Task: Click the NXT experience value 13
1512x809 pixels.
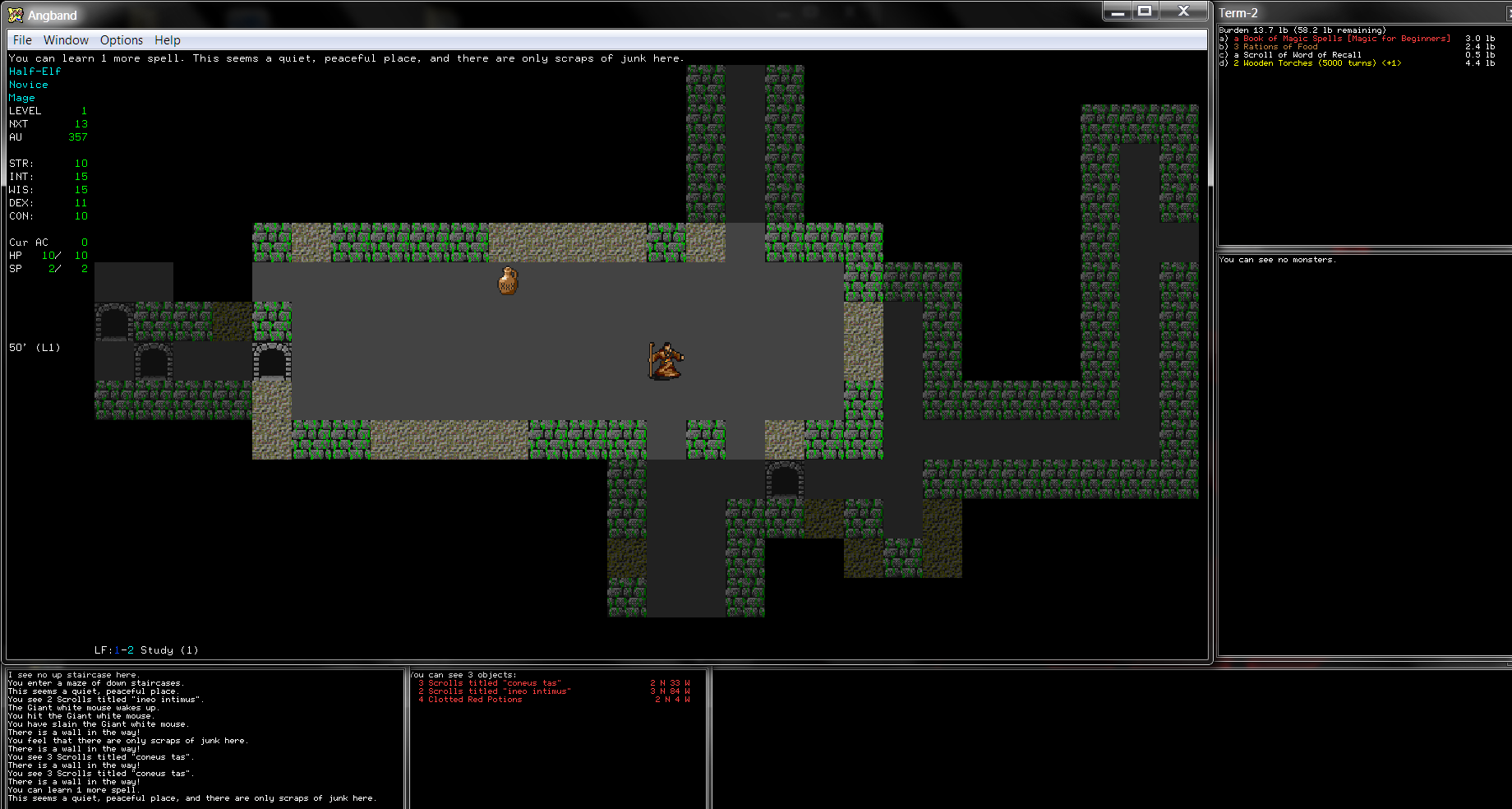Action: click(x=81, y=124)
